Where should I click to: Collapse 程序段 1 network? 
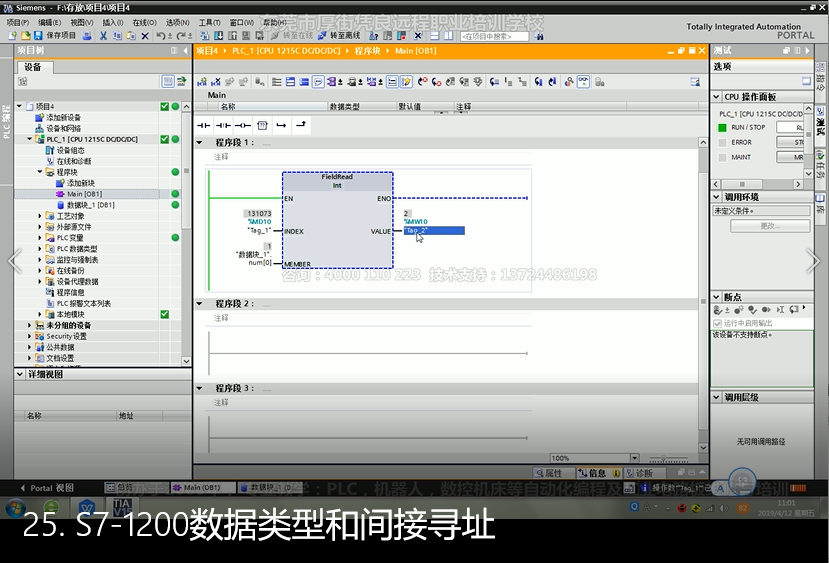pos(200,142)
